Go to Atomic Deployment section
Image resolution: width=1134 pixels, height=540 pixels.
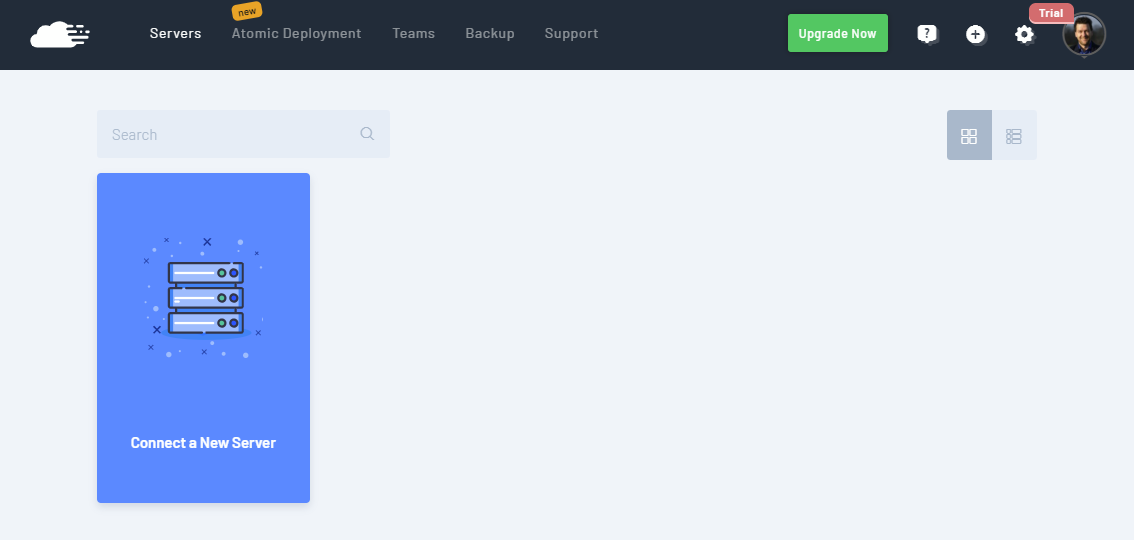296,33
